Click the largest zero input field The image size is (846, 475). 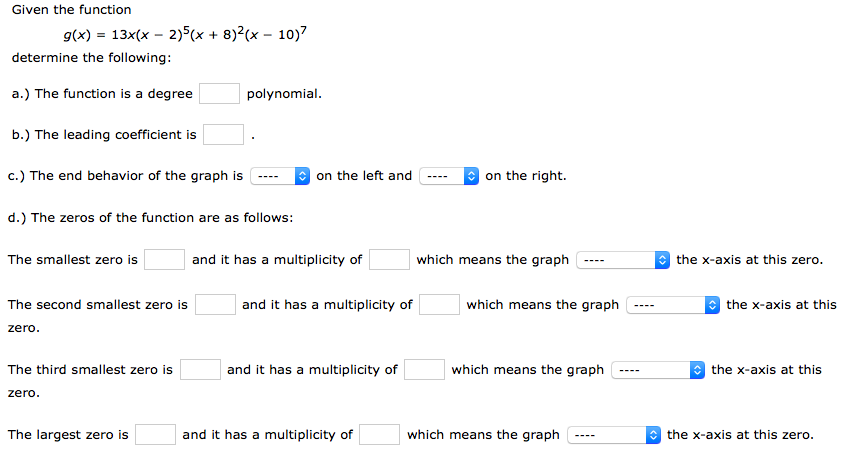pos(156,435)
